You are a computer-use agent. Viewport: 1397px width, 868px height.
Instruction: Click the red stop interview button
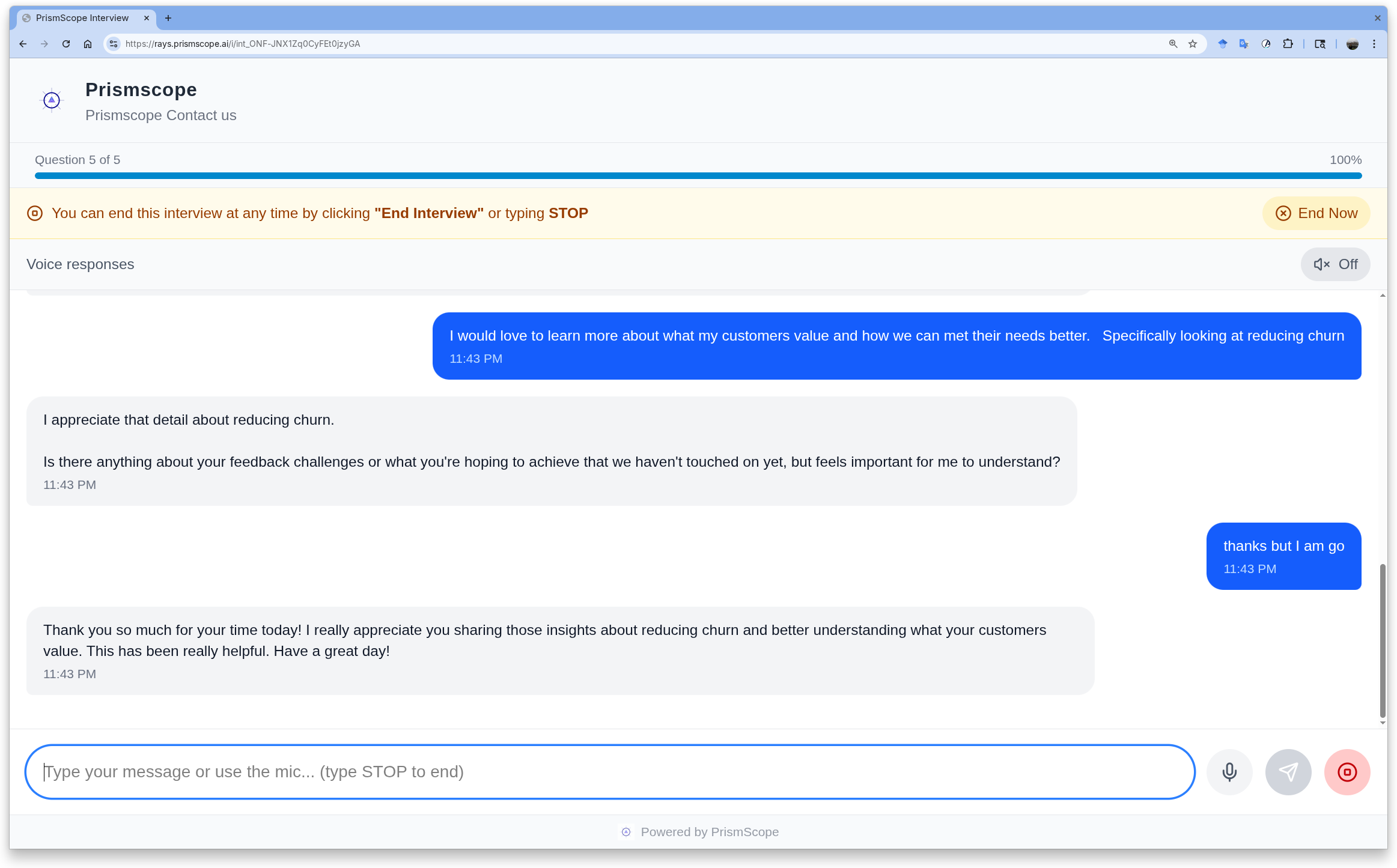click(1347, 772)
